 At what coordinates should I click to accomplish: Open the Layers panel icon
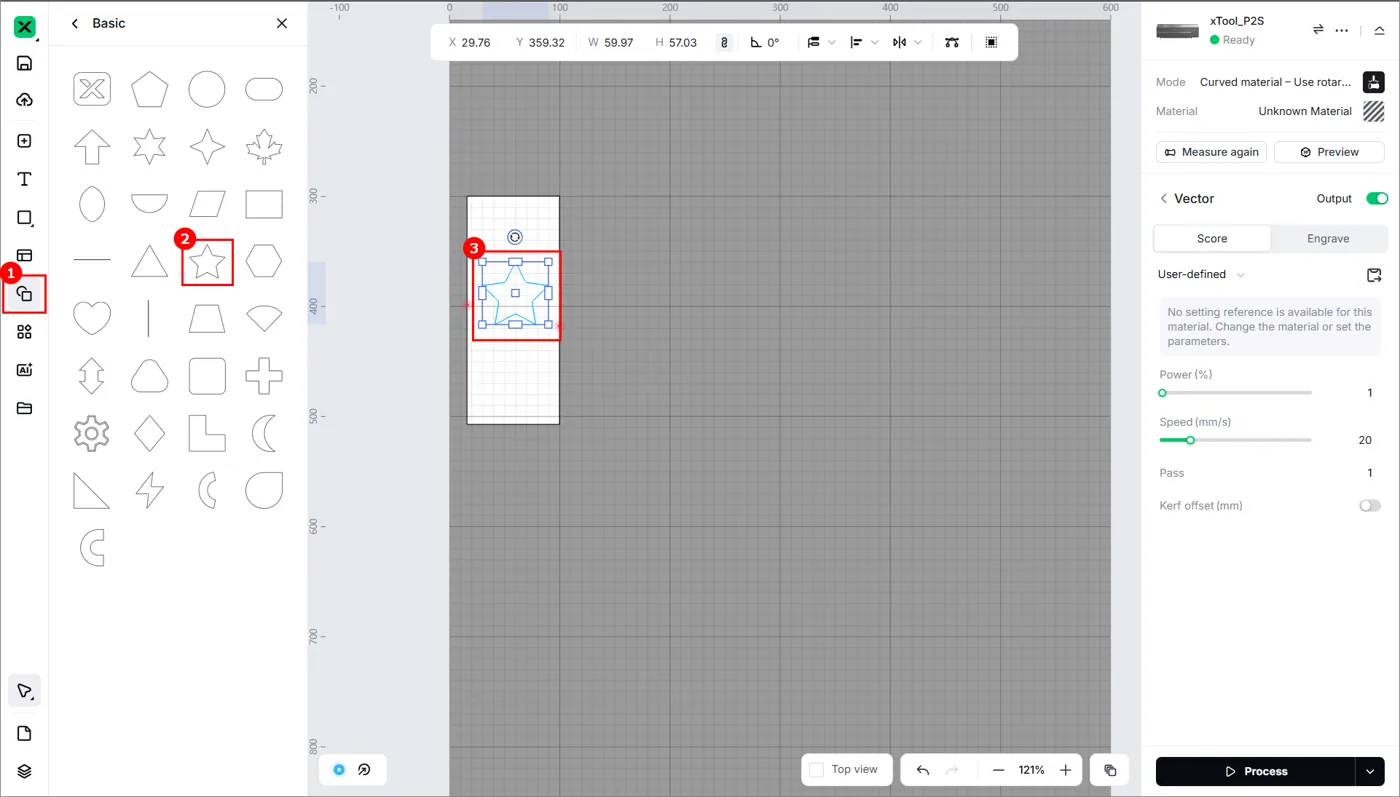click(x=25, y=771)
